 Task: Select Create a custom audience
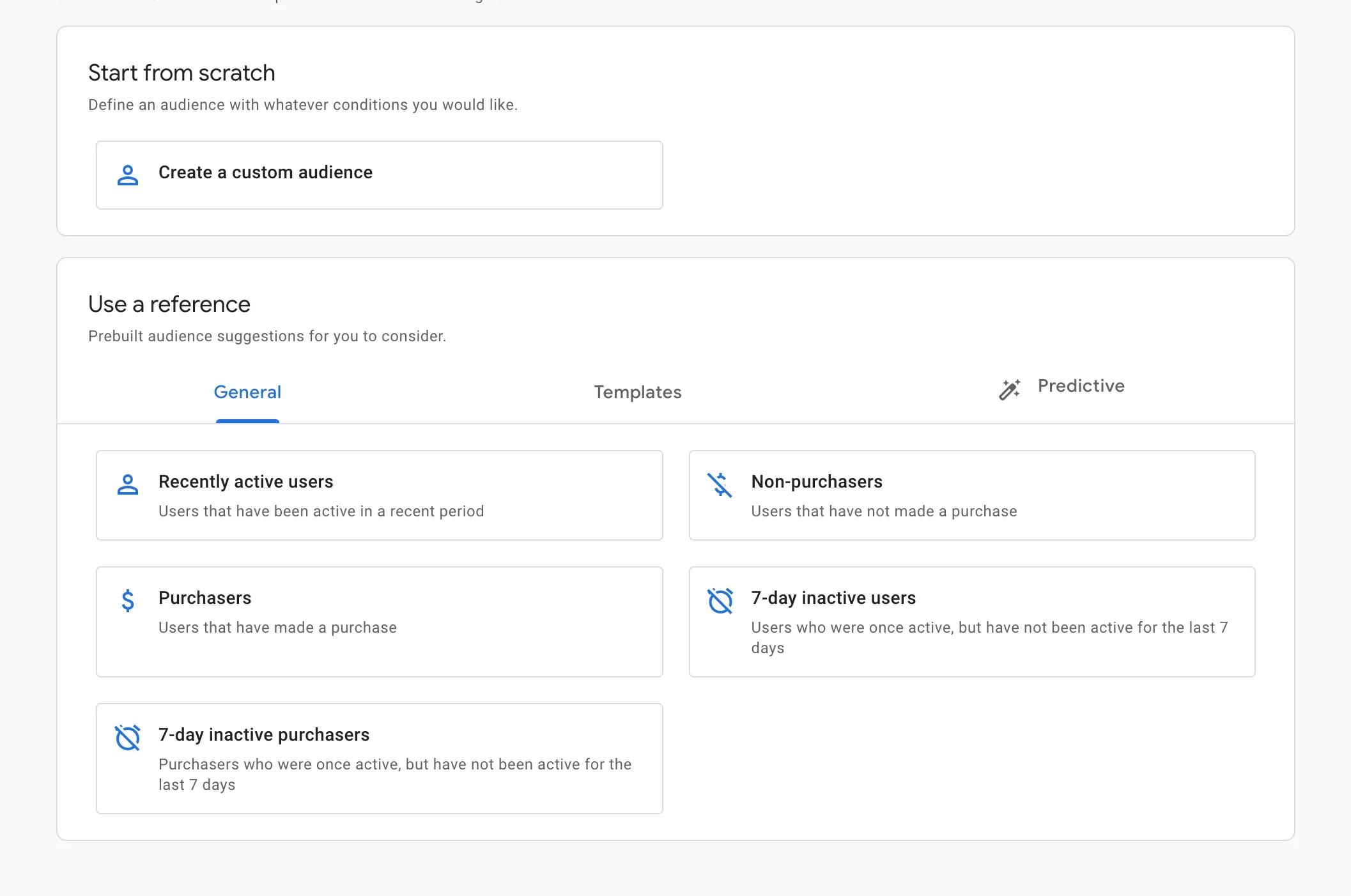click(x=380, y=175)
